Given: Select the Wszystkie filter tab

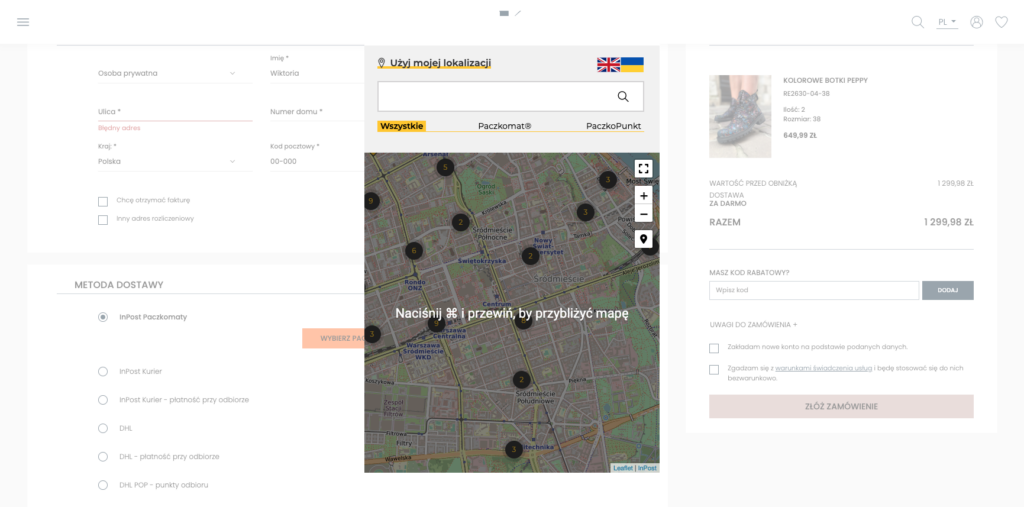Looking at the screenshot, I should pyautogui.click(x=402, y=126).
